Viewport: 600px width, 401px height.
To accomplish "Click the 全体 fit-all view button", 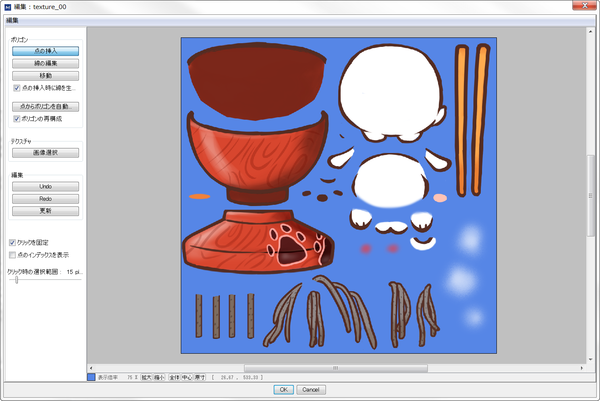I will pyautogui.click(x=174, y=377).
